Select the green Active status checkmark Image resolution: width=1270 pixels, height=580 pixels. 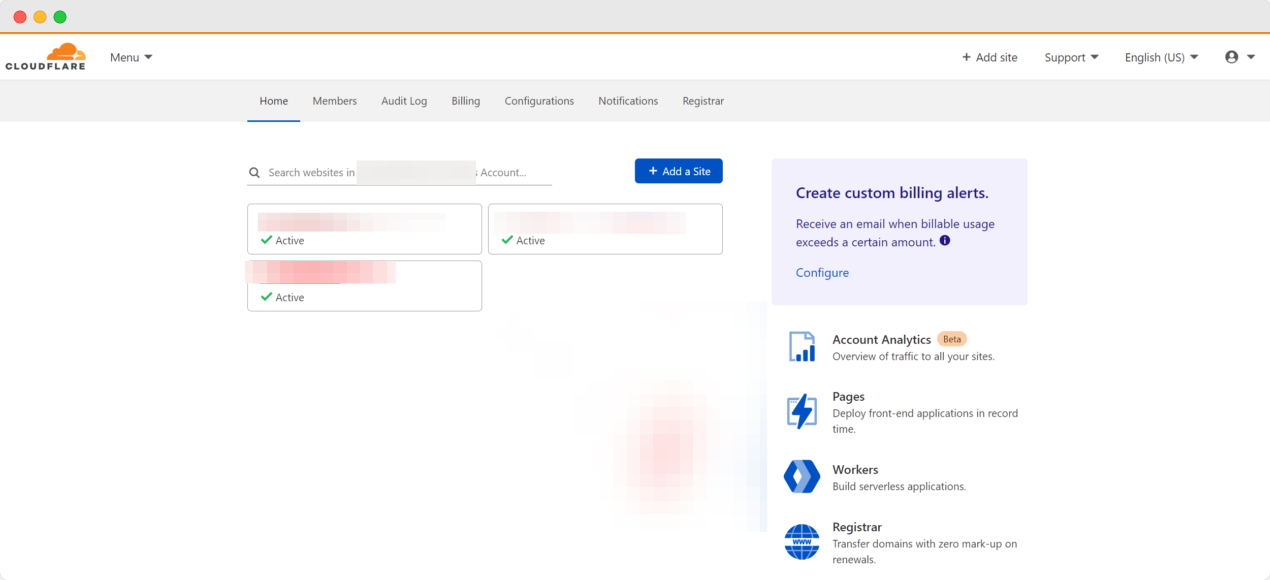tap(268, 240)
